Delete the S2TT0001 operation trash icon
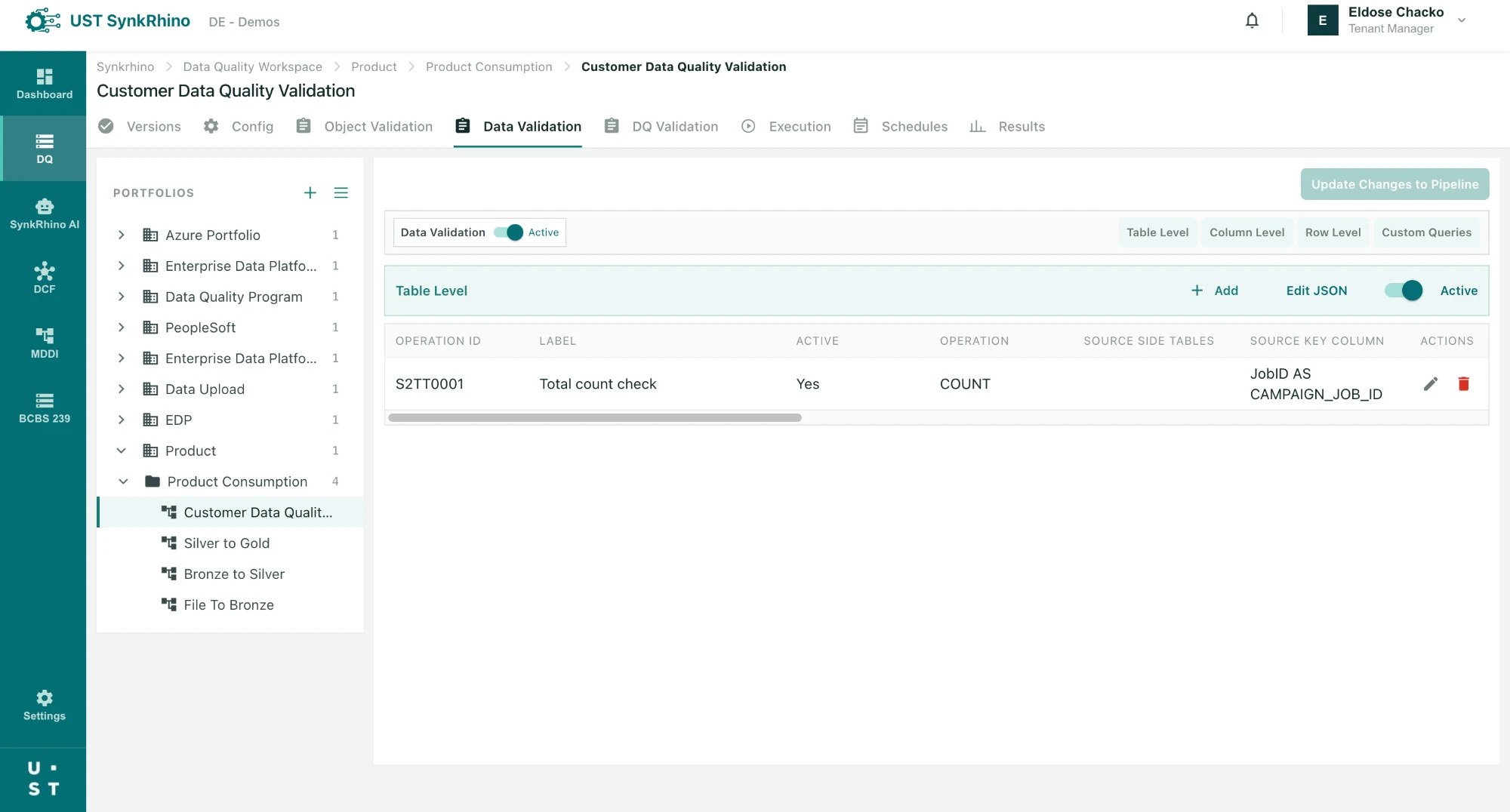Viewport: 1510px width, 812px height. point(1463,384)
